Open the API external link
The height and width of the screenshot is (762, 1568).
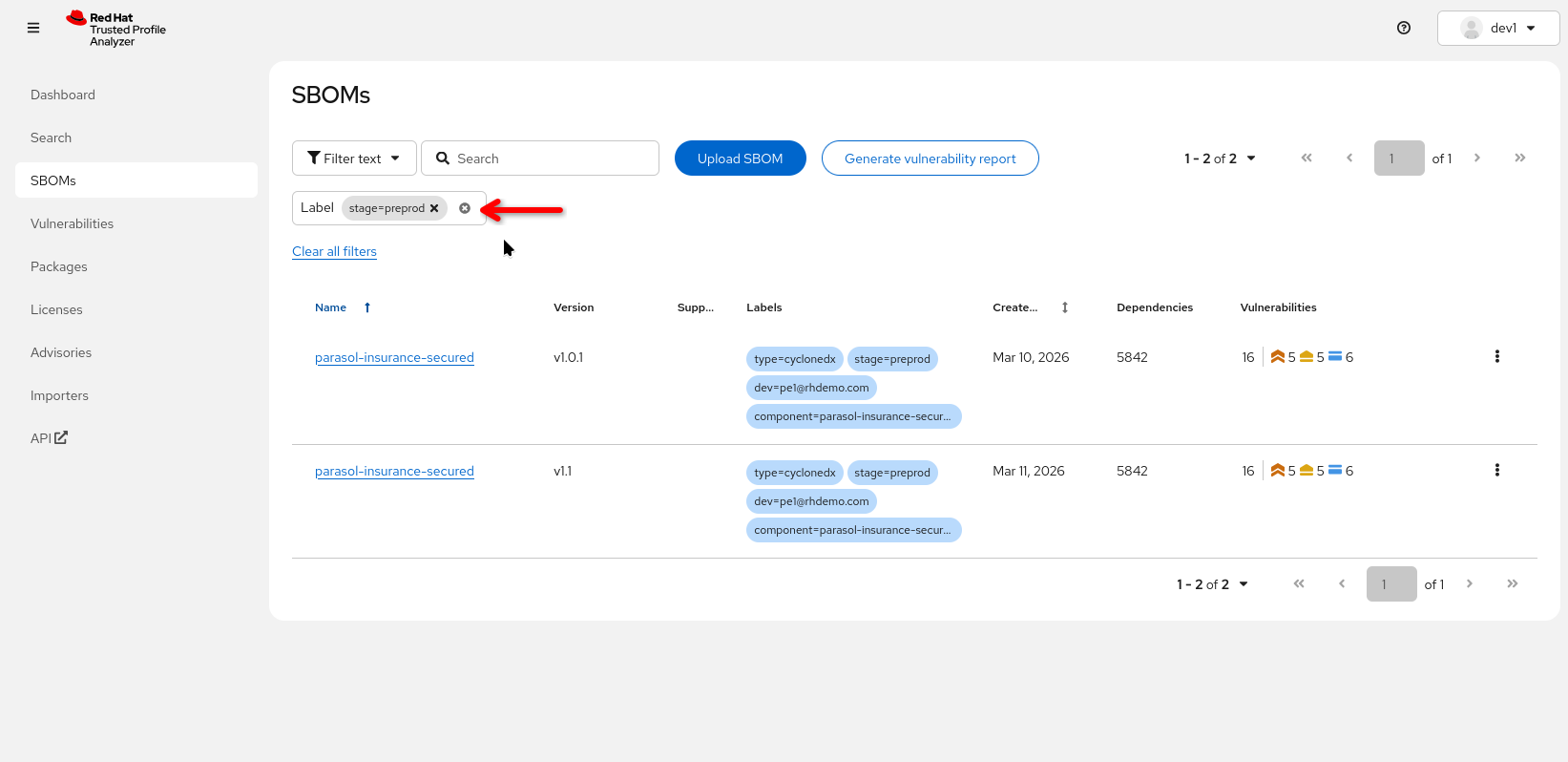pyautogui.click(x=49, y=438)
